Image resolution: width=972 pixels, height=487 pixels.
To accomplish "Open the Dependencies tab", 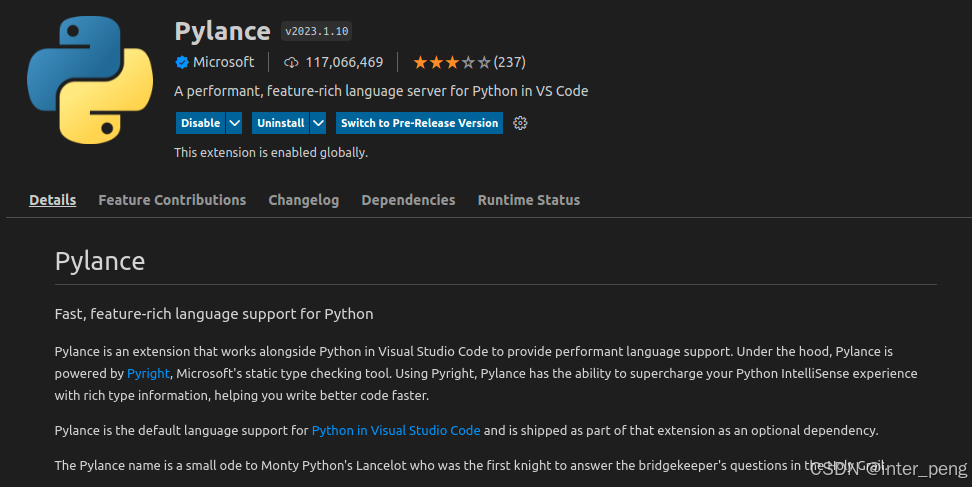I will tap(408, 200).
